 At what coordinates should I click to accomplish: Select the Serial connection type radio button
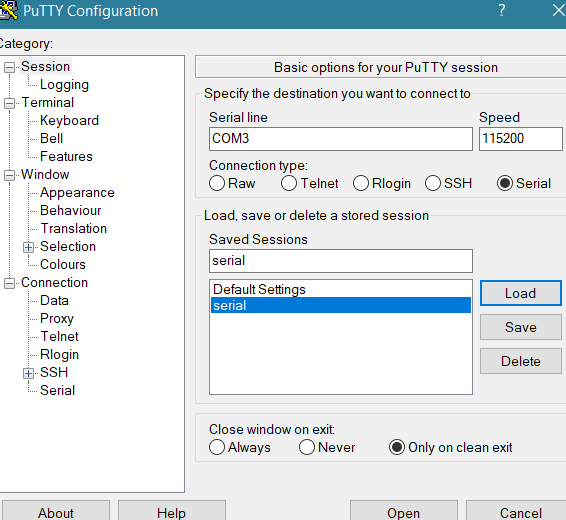coord(505,183)
